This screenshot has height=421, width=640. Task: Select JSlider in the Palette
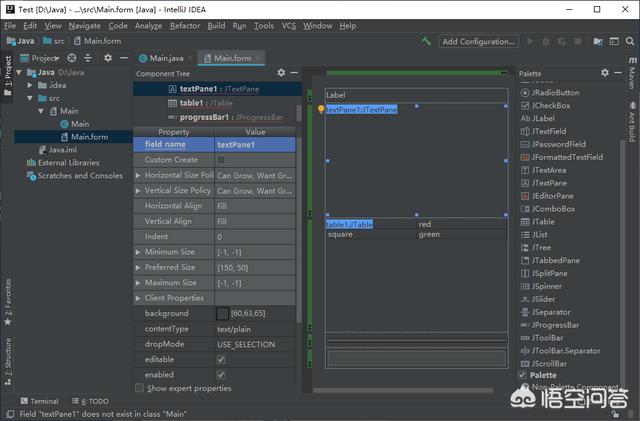pos(538,299)
